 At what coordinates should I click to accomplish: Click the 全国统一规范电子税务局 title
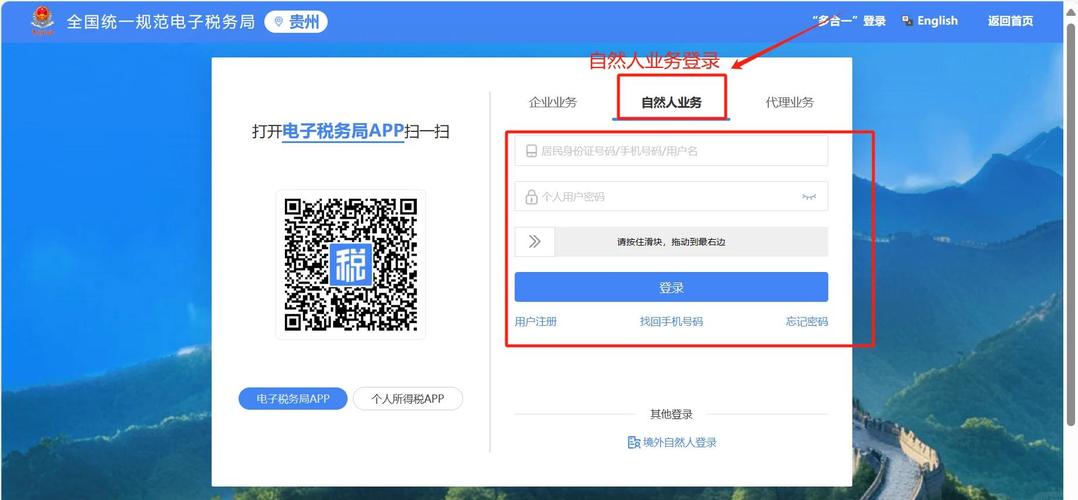tap(160, 21)
